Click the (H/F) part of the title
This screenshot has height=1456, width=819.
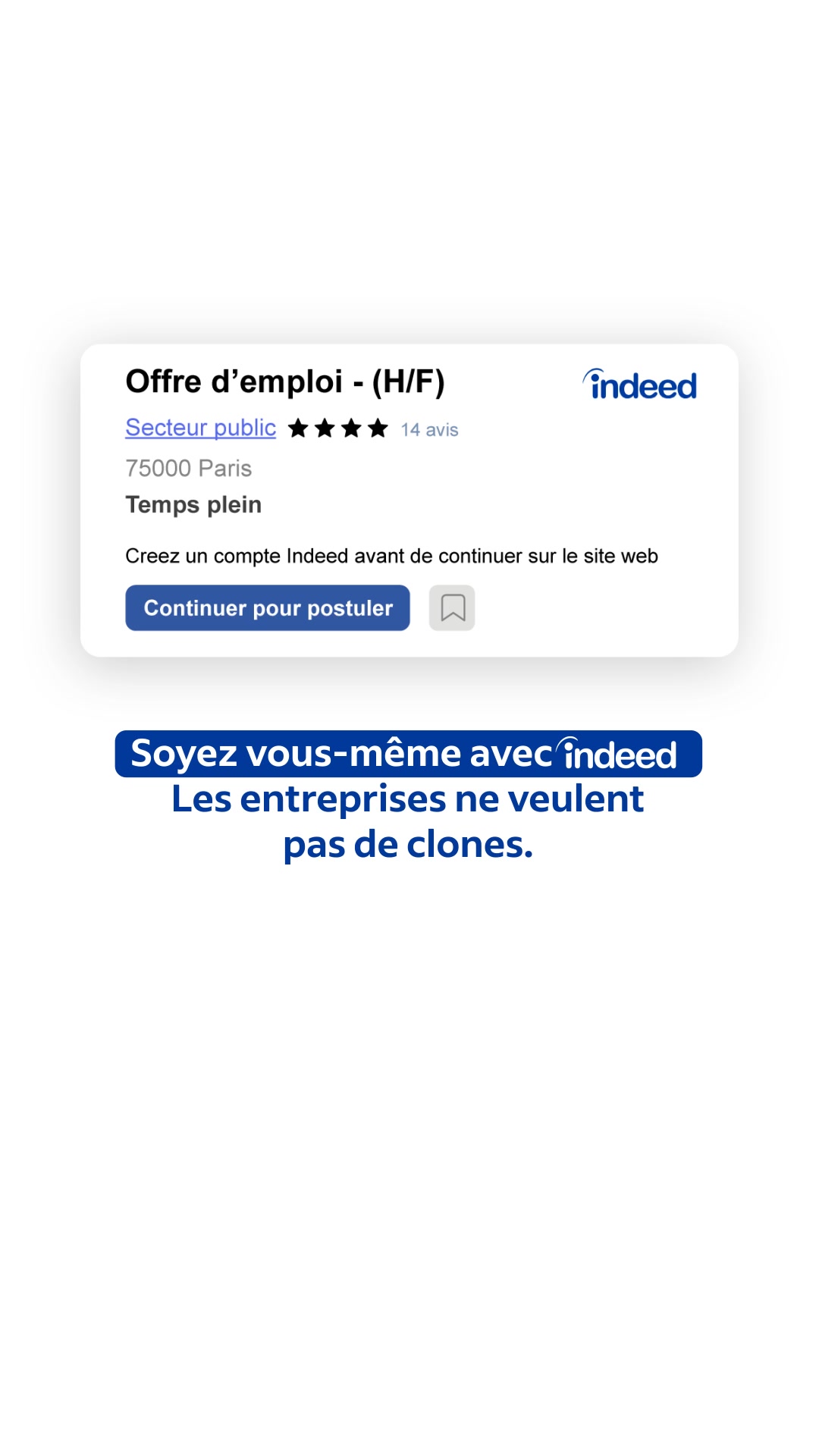point(408,381)
